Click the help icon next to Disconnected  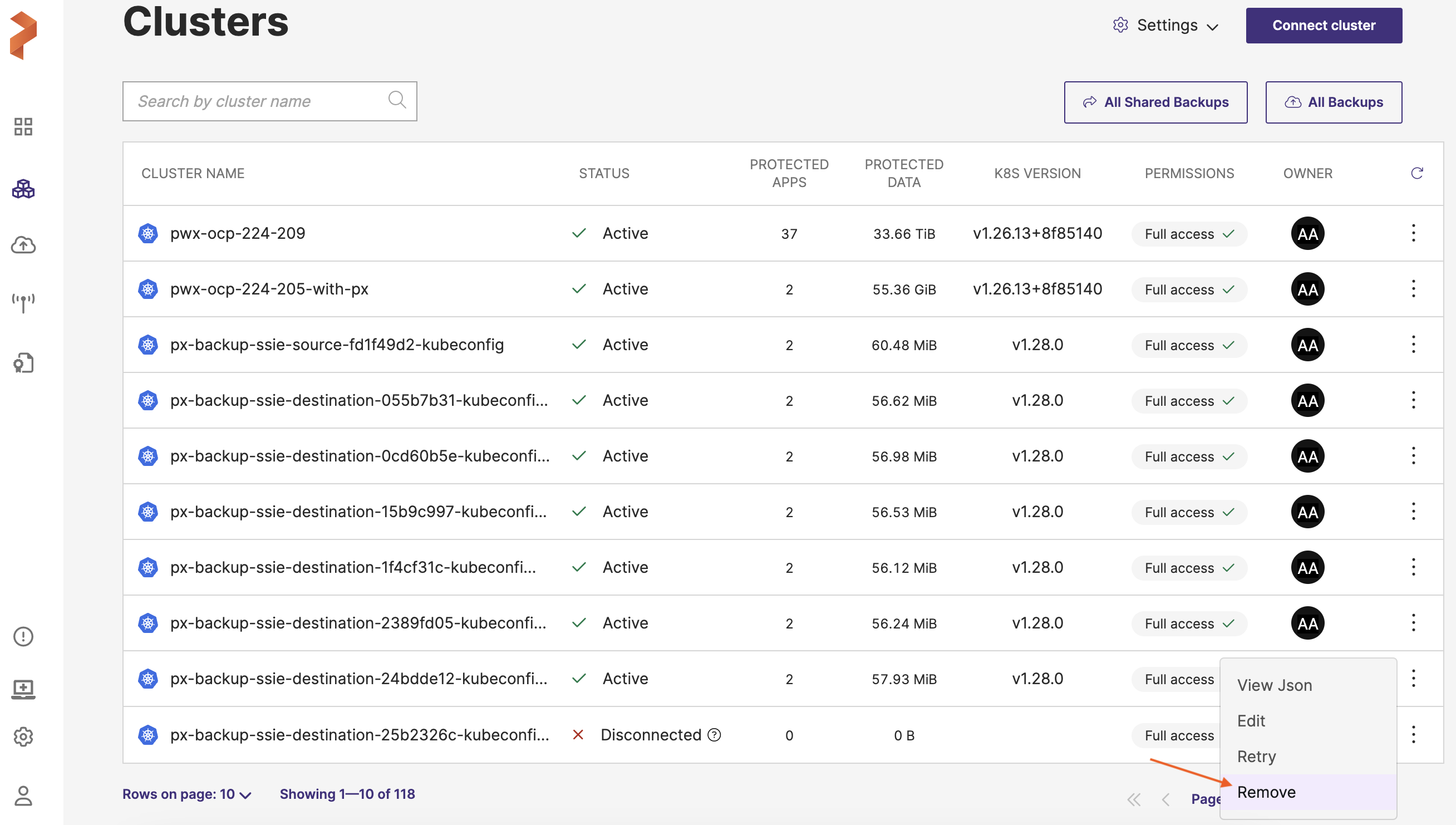[x=715, y=735]
